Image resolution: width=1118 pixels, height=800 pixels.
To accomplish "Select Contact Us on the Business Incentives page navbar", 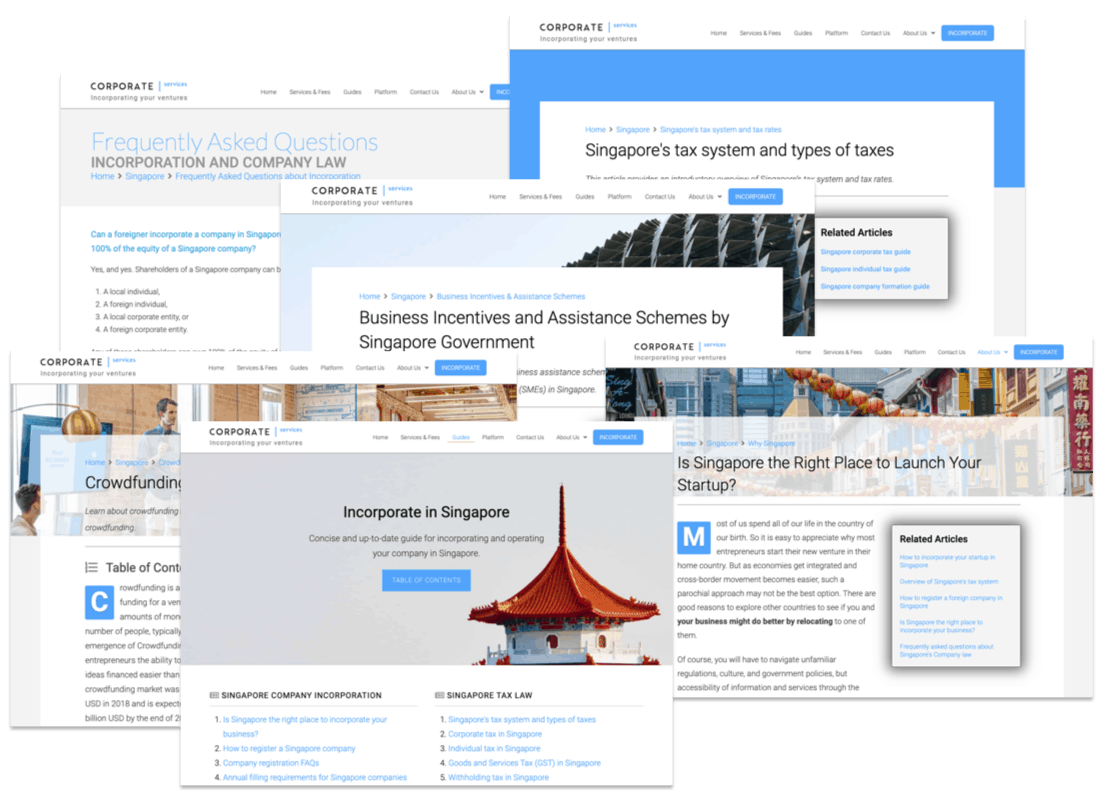I will click(660, 197).
